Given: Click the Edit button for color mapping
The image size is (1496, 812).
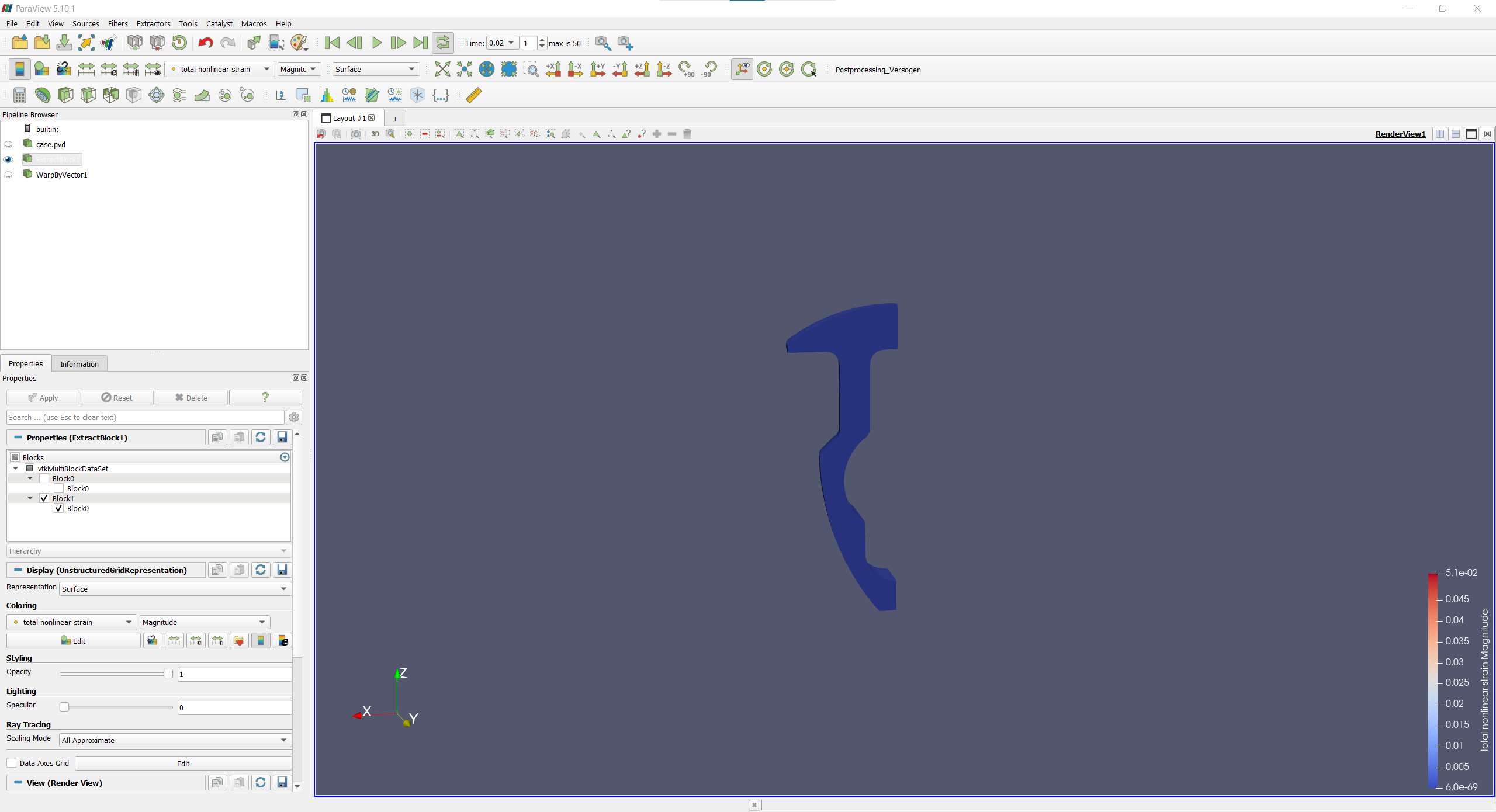Looking at the screenshot, I should pyautogui.click(x=74, y=640).
